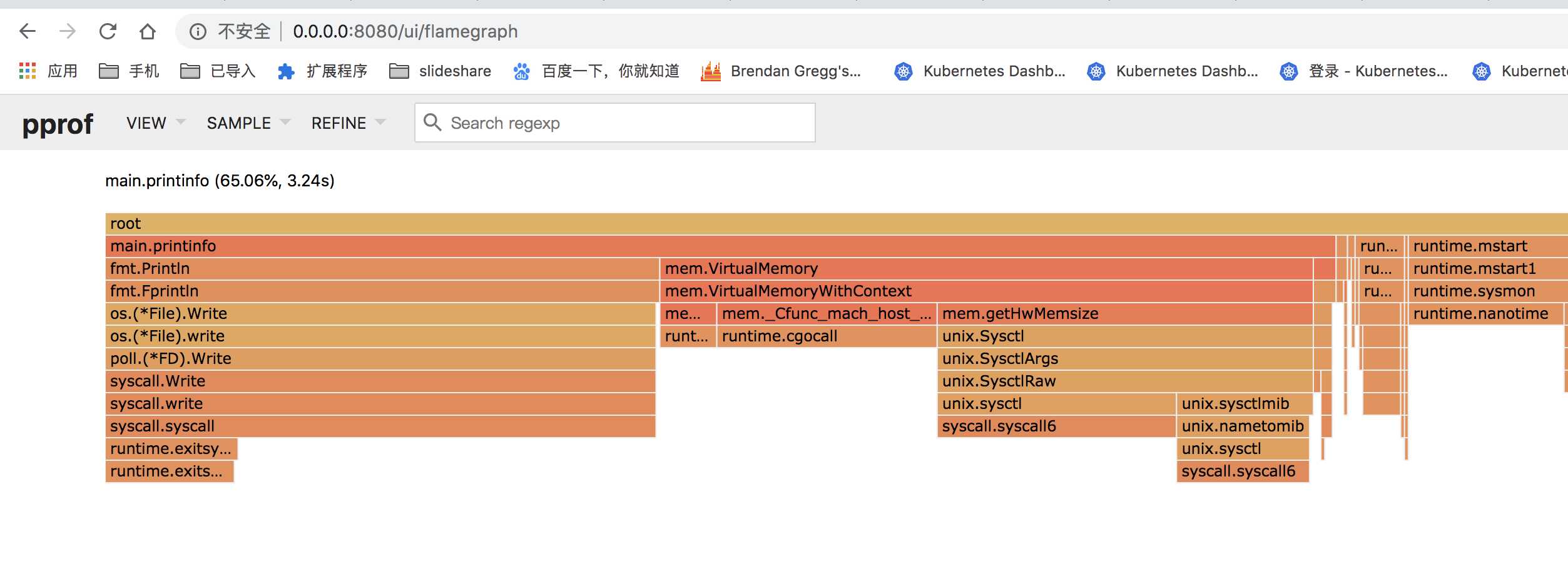Select runtime.exits... bottom frame
This screenshot has height=569, width=1568.
pos(170,471)
